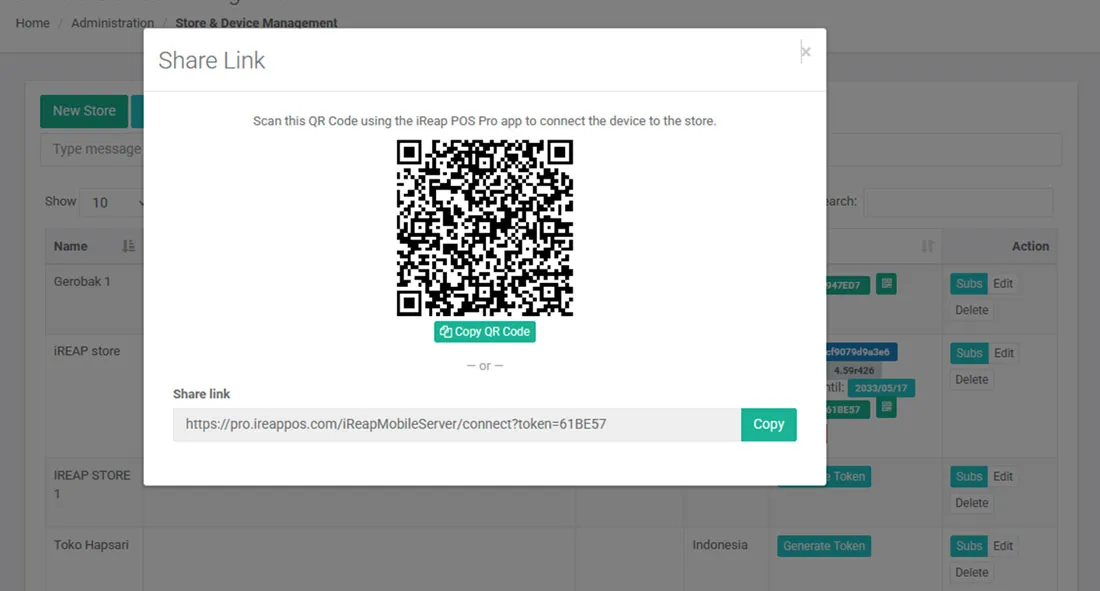The image size is (1100, 591).
Task: Click the Indonesia country cell
Action: [x=720, y=545]
